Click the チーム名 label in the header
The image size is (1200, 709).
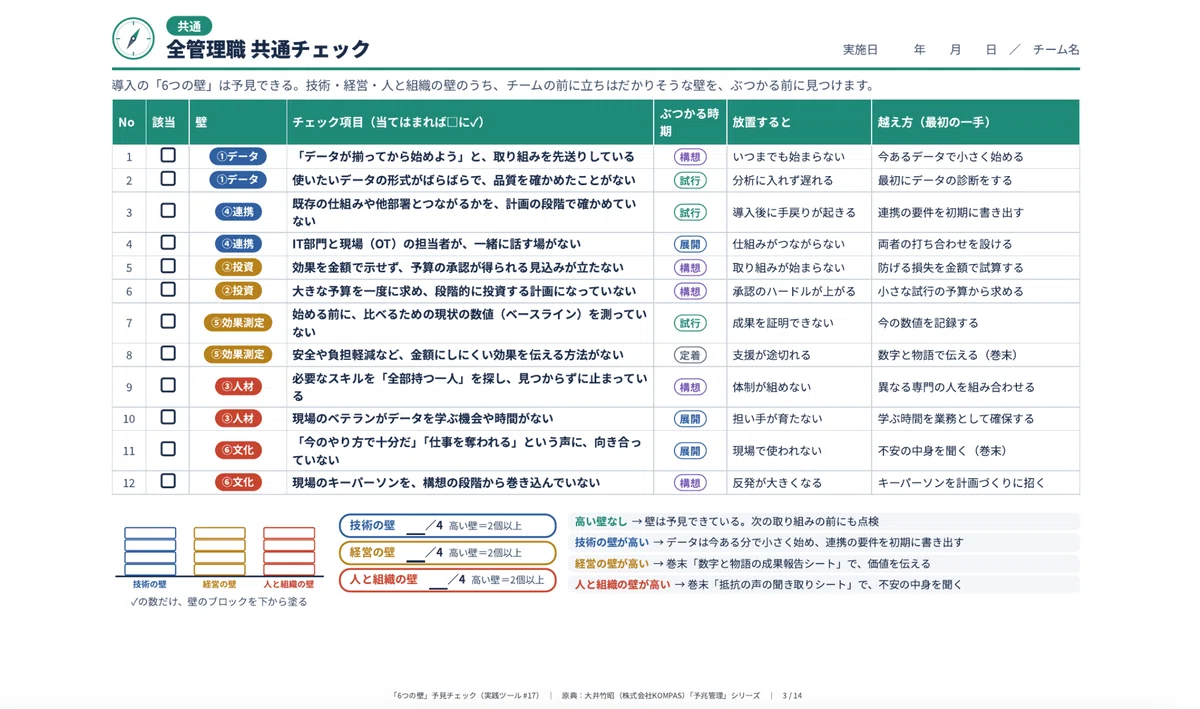point(1056,49)
